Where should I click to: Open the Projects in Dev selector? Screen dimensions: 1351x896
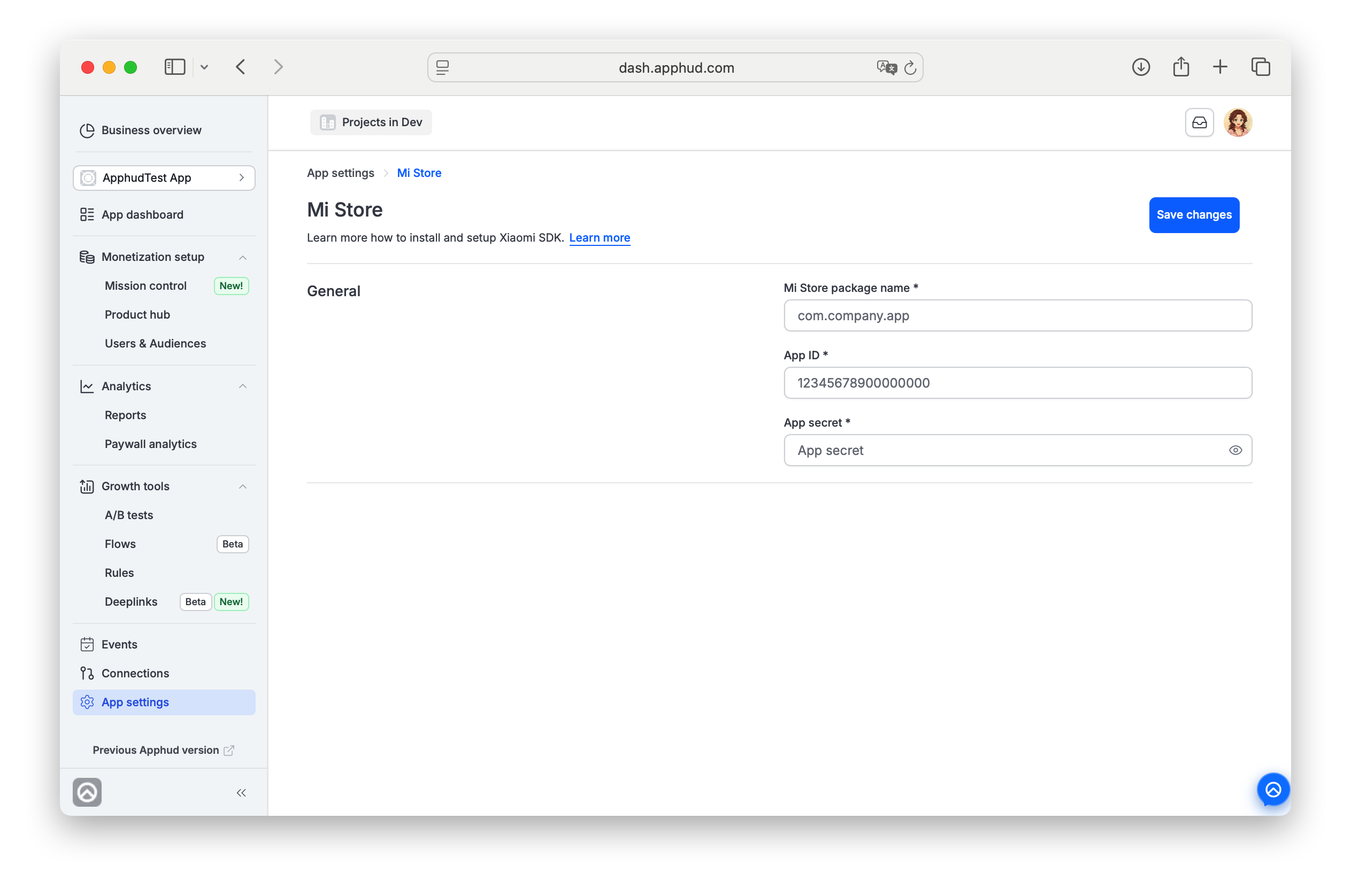[371, 122]
